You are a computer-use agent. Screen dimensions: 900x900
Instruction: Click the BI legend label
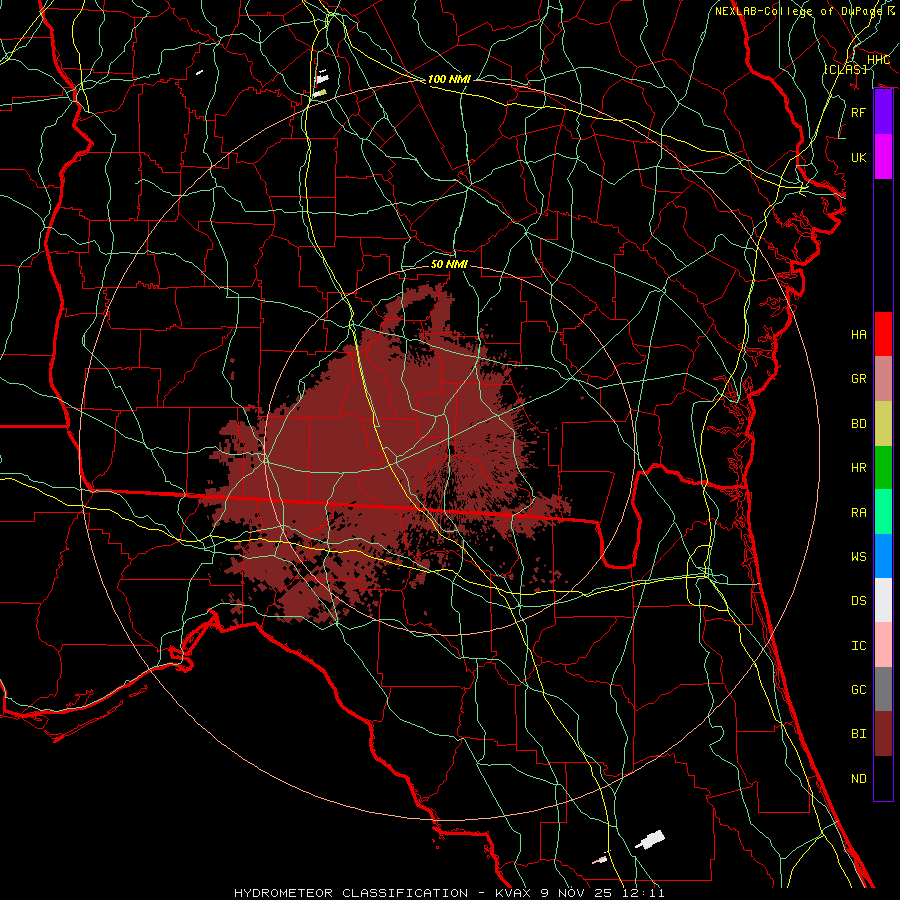coord(859,734)
